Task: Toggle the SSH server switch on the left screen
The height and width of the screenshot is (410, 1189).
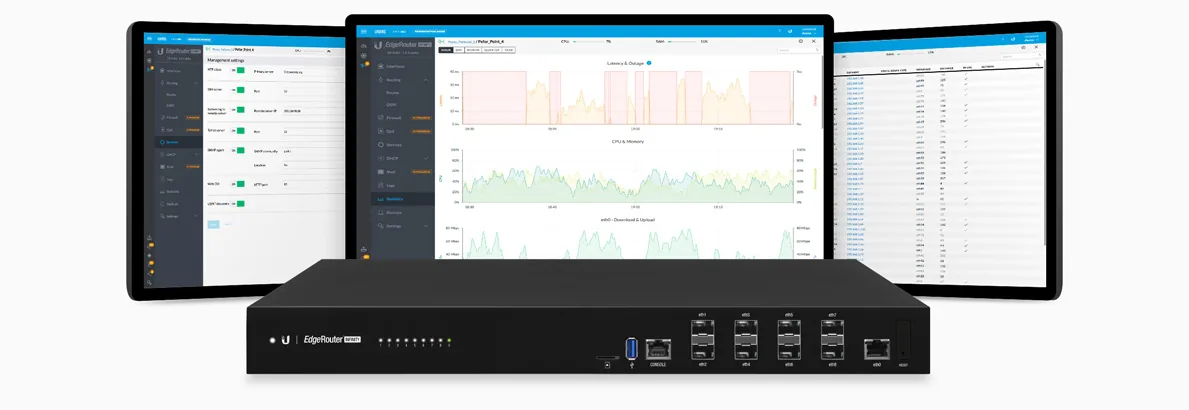Action: [237, 89]
